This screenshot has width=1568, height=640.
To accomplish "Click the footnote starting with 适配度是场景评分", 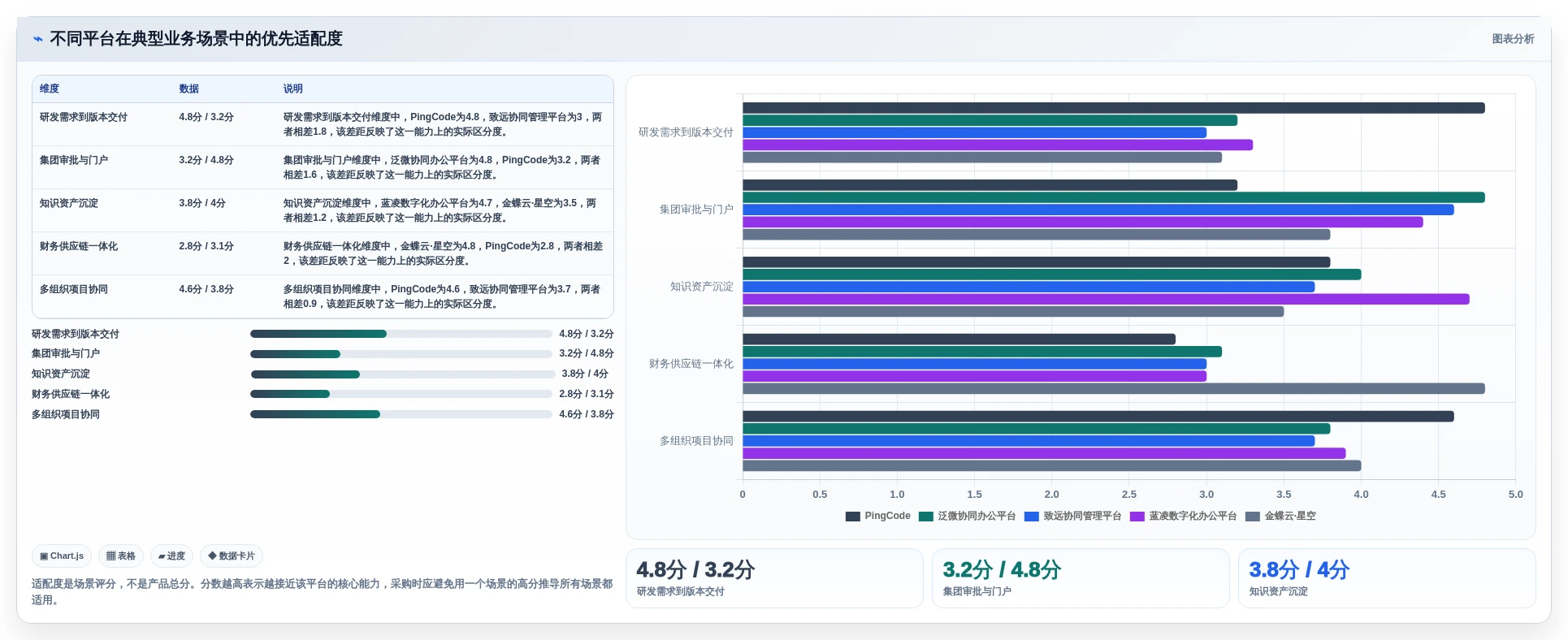I will (322, 592).
